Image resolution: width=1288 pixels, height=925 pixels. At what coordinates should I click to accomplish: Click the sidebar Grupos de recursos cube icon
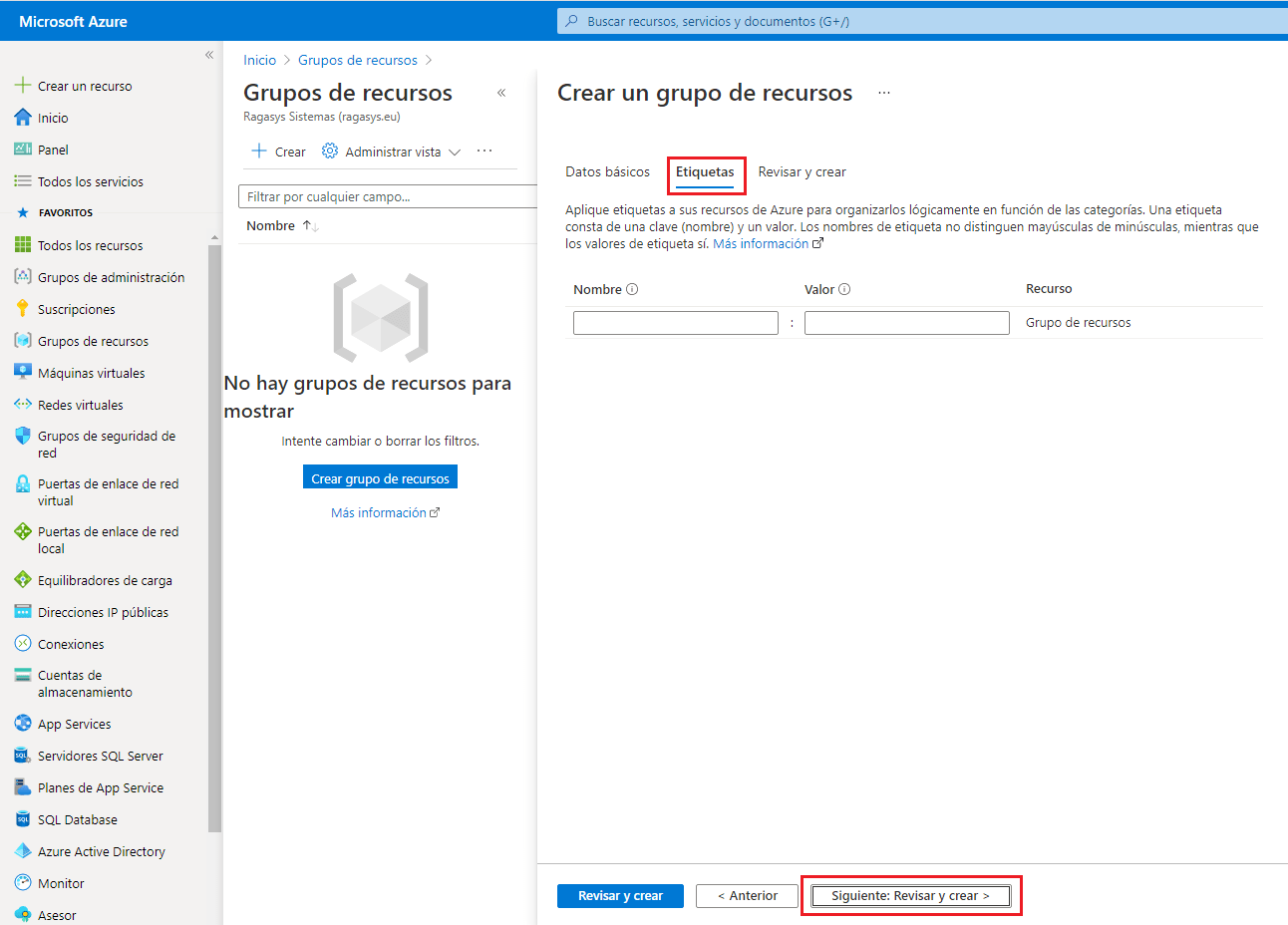tap(23, 341)
